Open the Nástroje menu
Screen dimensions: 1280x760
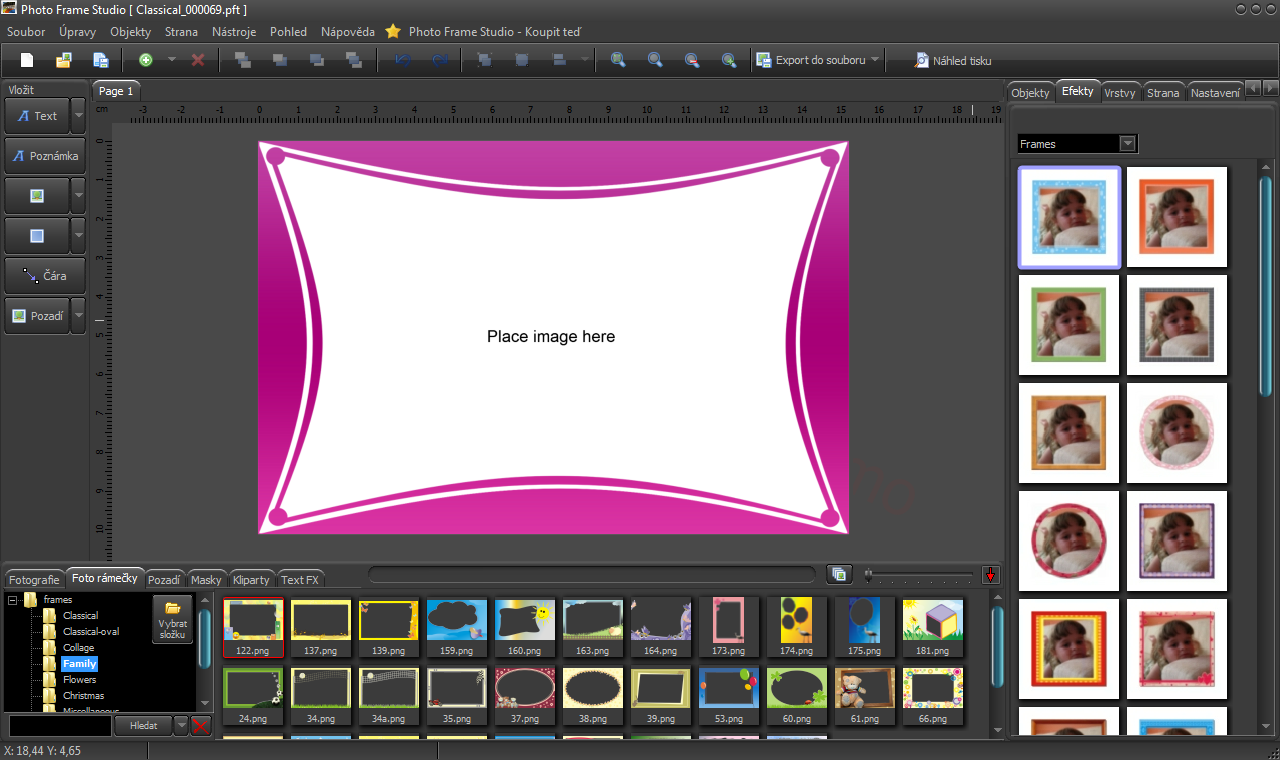234,32
